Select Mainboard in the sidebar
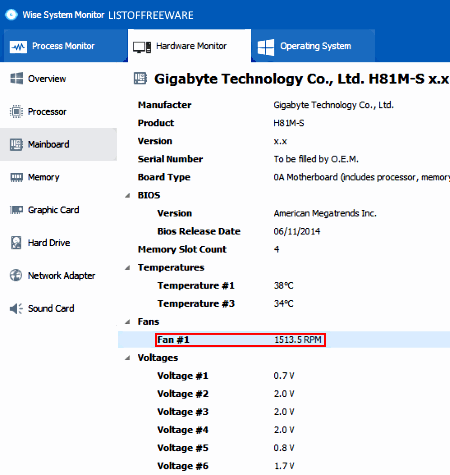 (58, 144)
